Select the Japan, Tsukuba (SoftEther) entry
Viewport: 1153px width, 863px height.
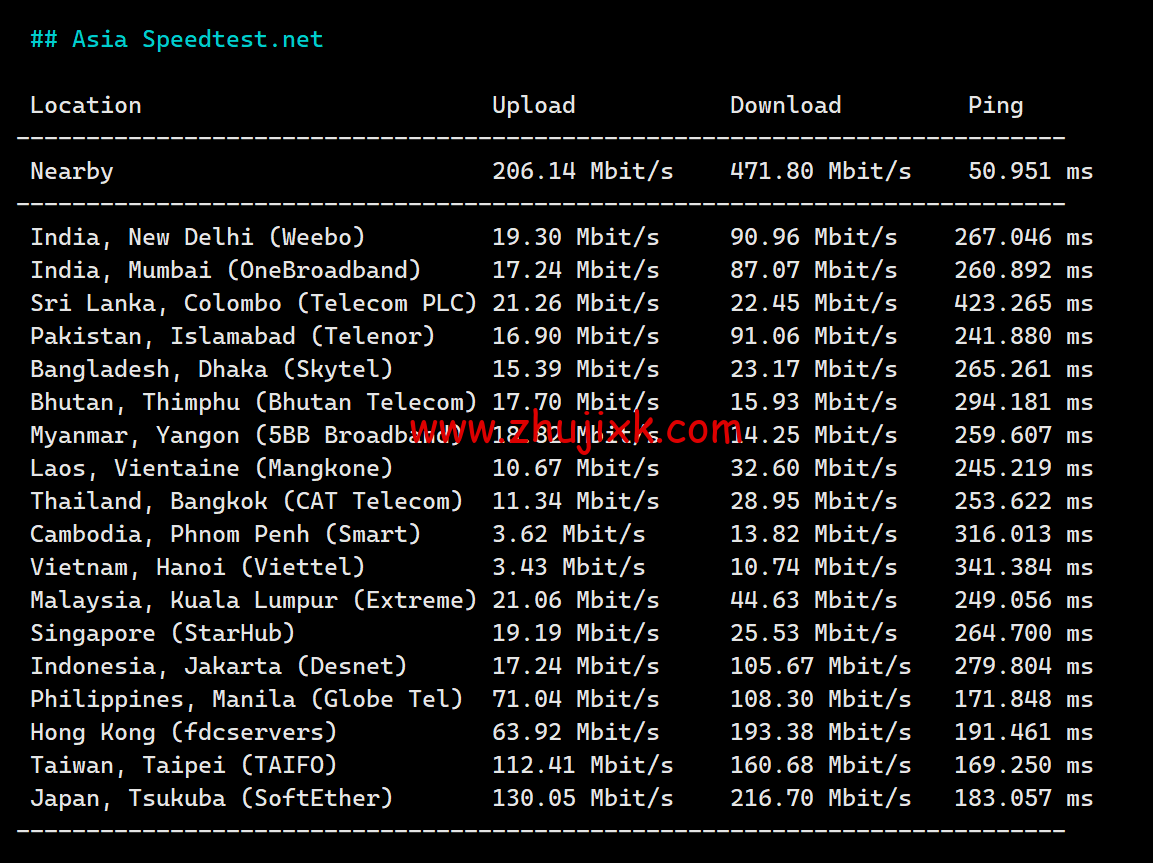point(211,797)
